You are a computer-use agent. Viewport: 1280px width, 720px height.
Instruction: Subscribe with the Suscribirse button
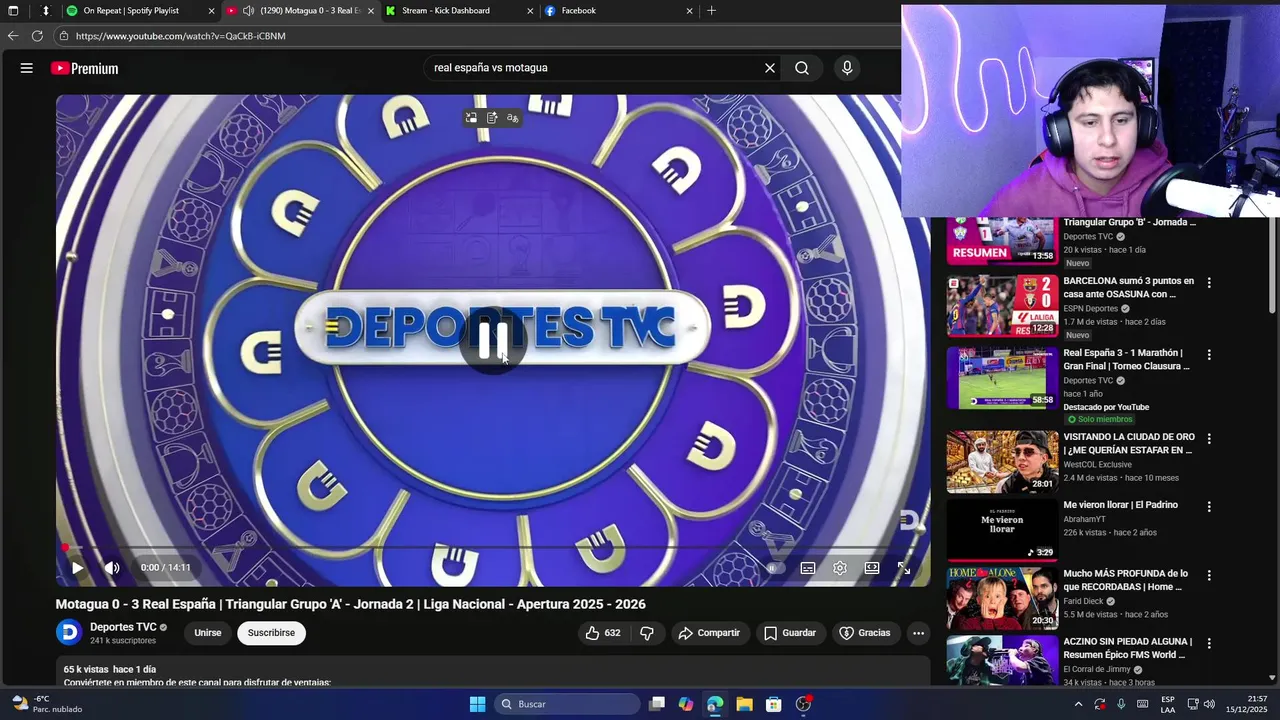coord(271,633)
